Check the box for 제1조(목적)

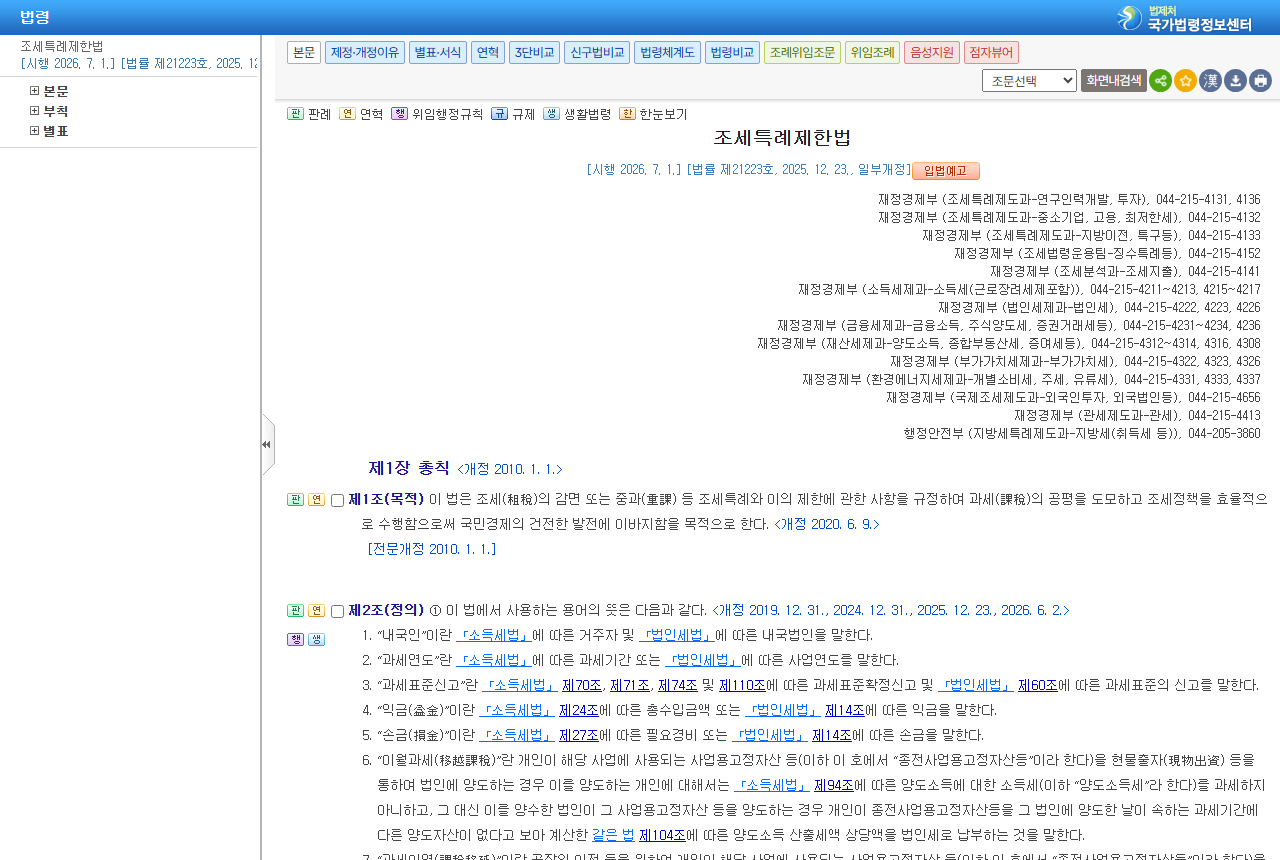pos(337,501)
